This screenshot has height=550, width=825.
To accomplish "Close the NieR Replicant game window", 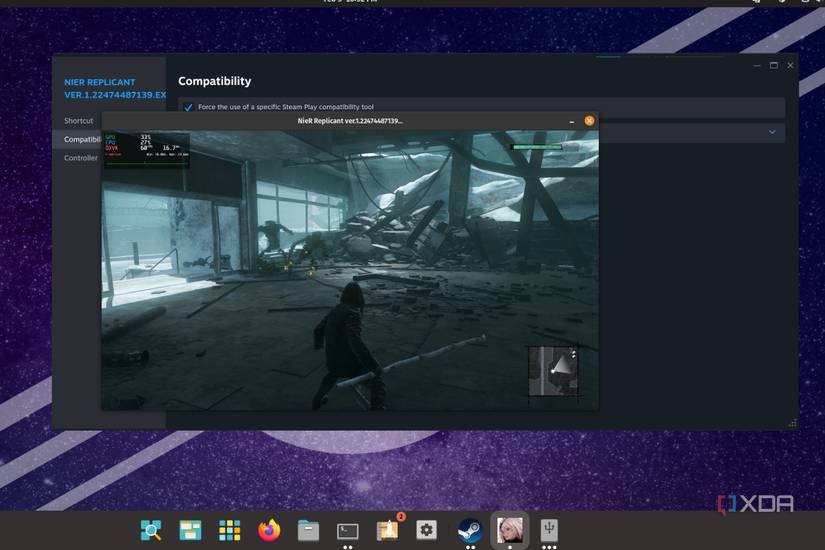I will click(x=589, y=121).
